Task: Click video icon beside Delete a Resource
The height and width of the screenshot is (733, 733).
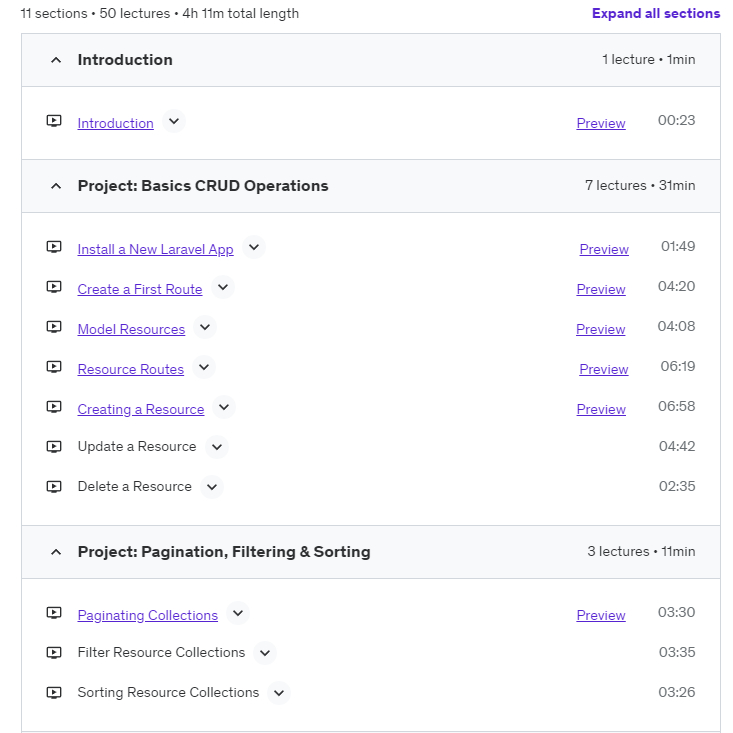Action: (54, 487)
